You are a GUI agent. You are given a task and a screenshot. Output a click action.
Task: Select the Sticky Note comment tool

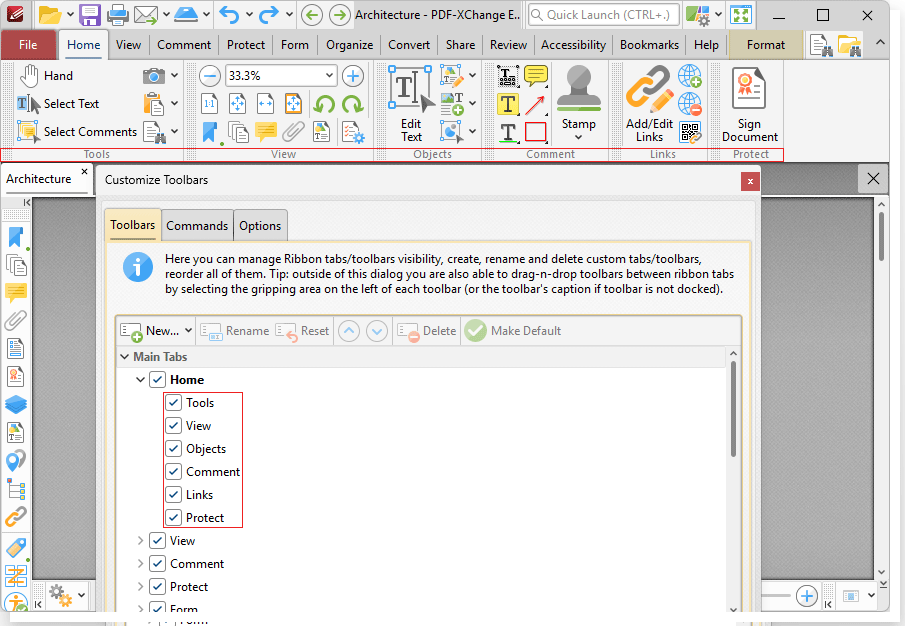(536, 76)
